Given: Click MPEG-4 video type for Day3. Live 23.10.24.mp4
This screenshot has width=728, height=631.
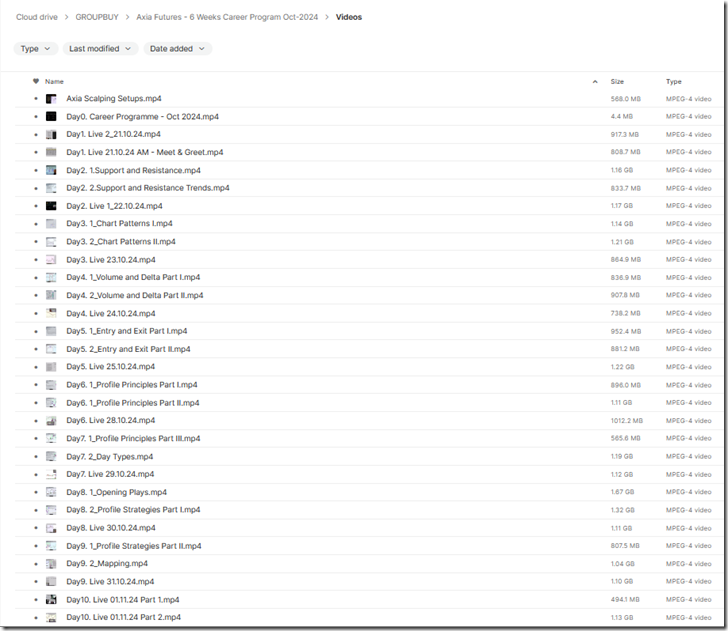Looking at the screenshot, I should [x=689, y=260].
